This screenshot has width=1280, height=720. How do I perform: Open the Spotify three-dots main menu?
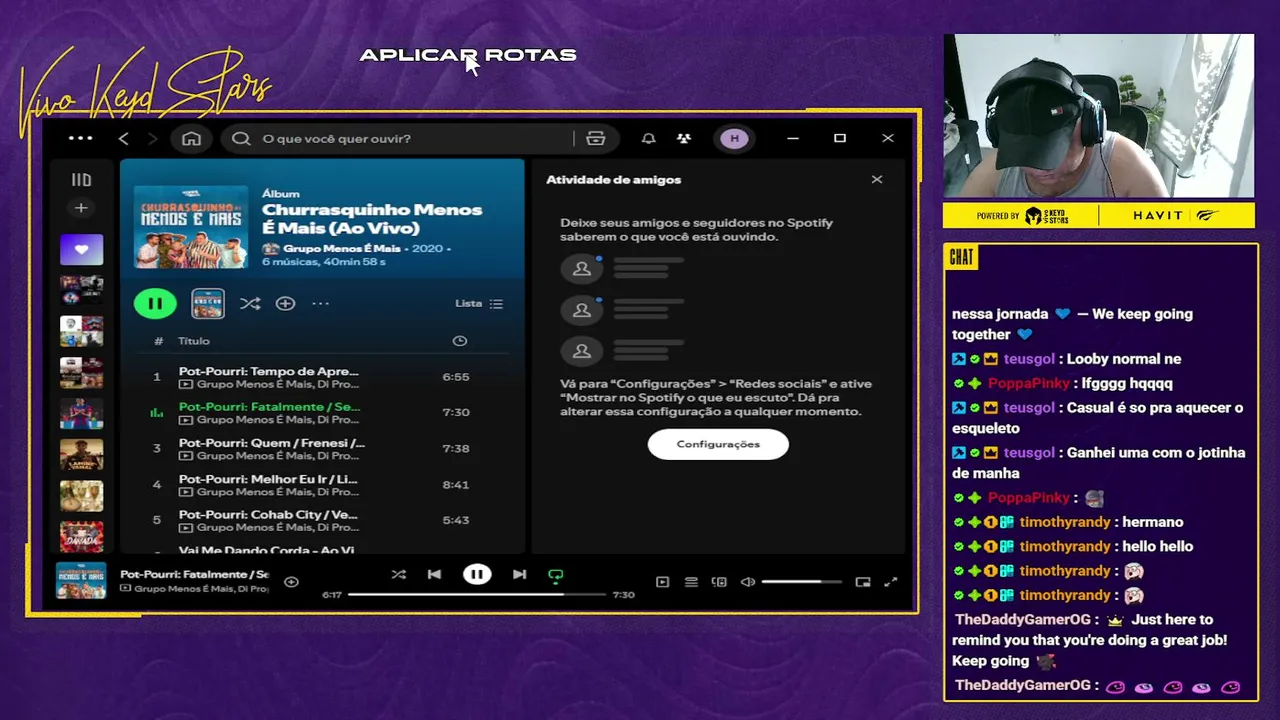tap(80, 139)
